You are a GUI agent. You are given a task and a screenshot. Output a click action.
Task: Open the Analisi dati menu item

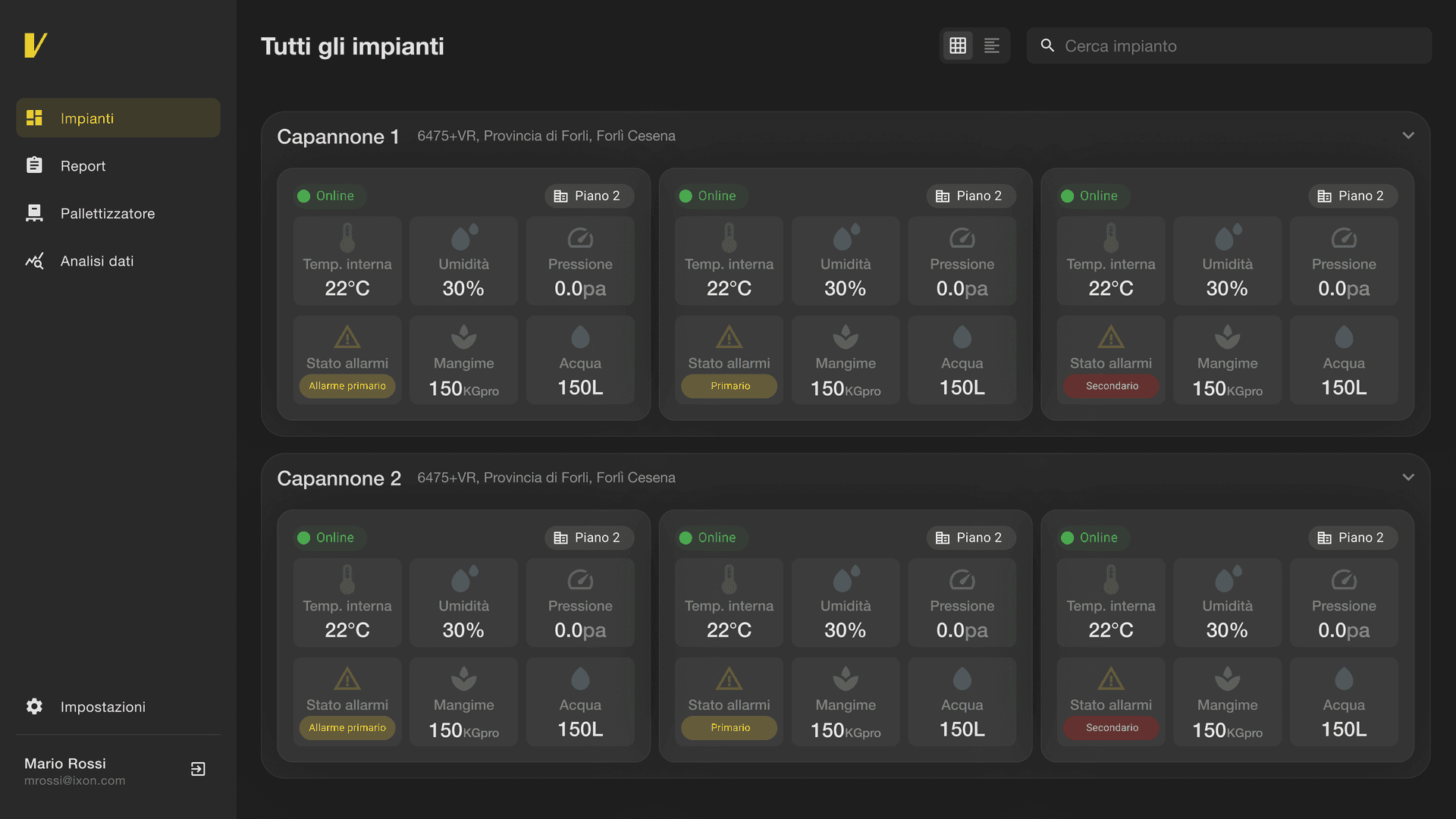[x=97, y=261]
